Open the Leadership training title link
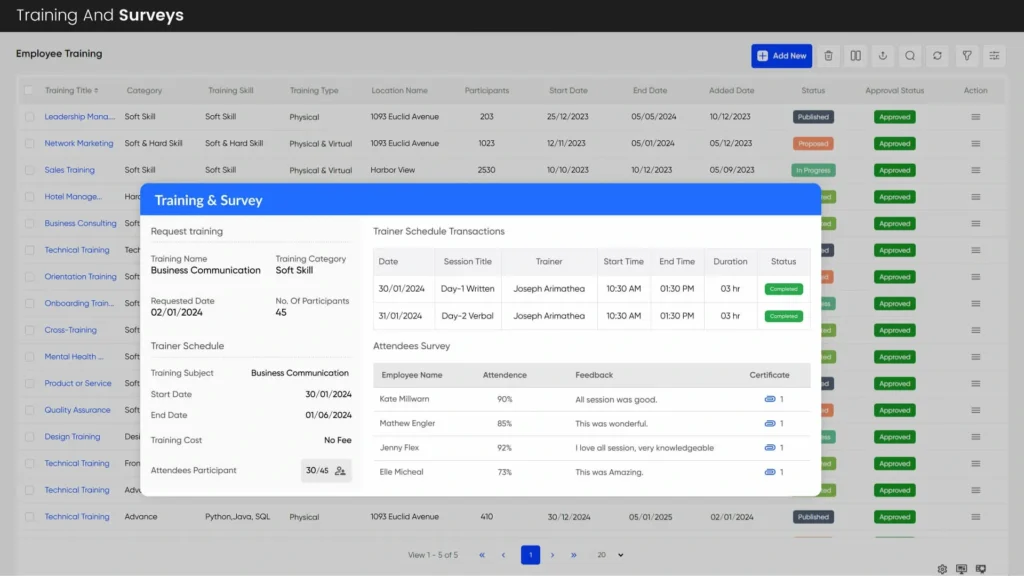The height and width of the screenshot is (576, 1024). click(x=79, y=117)
